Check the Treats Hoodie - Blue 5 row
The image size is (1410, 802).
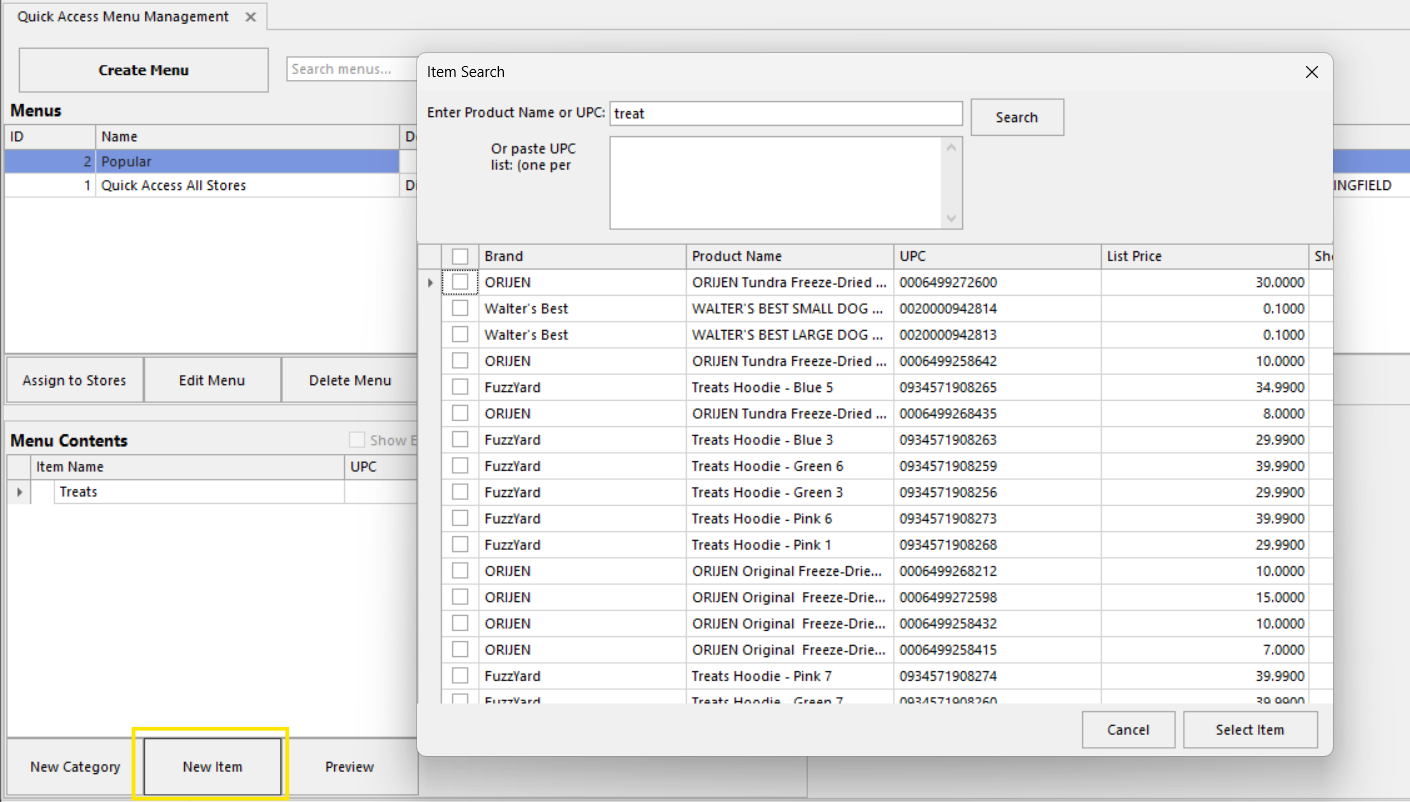tap(460, 387)
